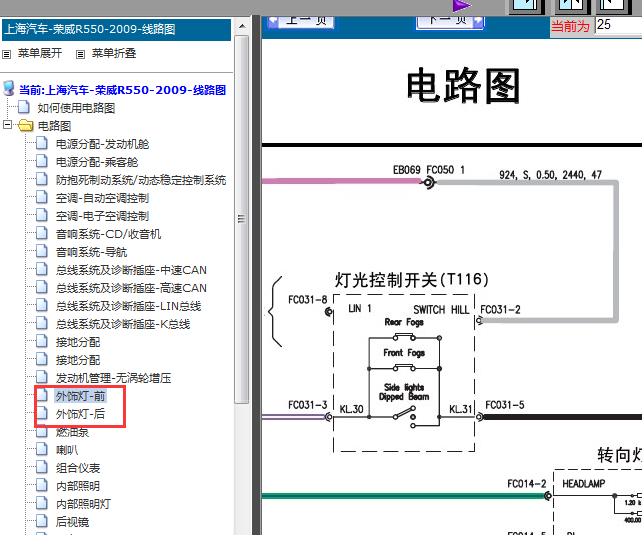Open 音响系统-CD/收音机 entry
Viewport: 642px width, 535px height.
coord(109,234)
